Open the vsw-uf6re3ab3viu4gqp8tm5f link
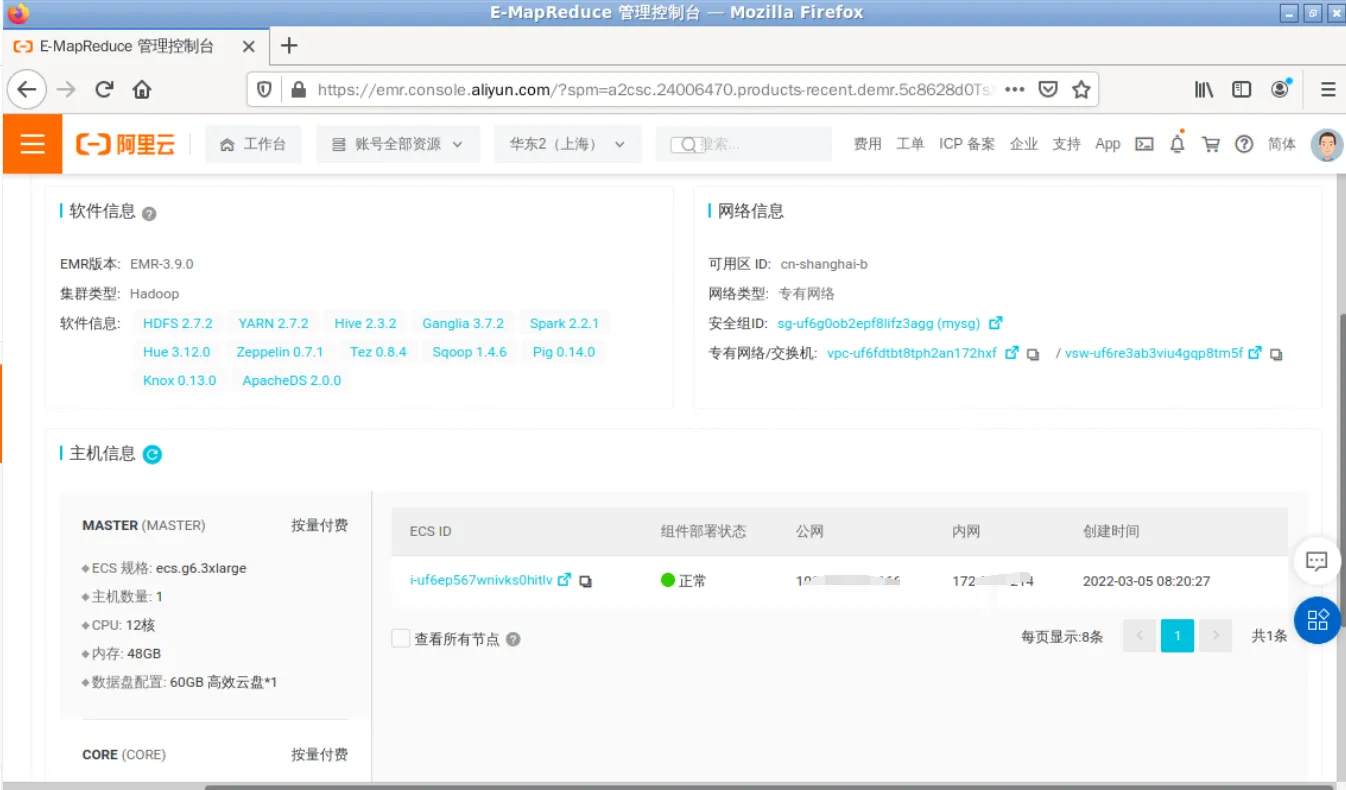Image resolution: width=1346 pixels, height=790 pixels. (x=1154, y=352)
